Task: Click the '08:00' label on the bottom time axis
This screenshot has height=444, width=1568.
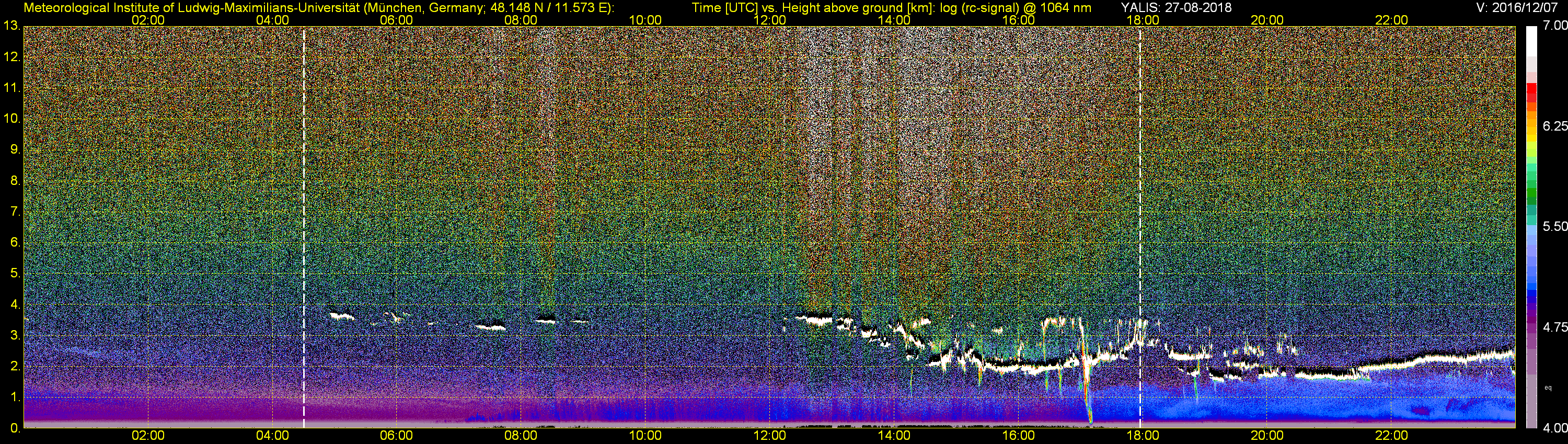Action: click(x=521, y=436)
